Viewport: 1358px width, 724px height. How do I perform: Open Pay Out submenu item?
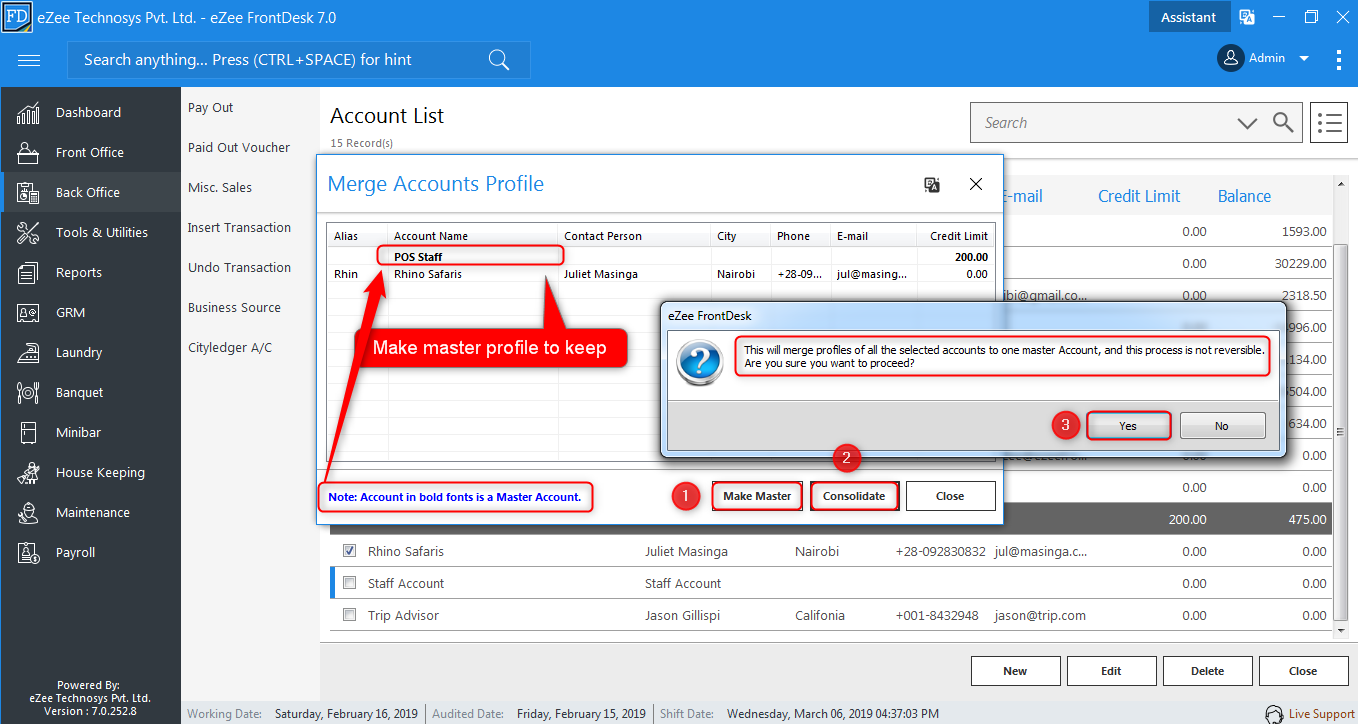coord(210,108)
